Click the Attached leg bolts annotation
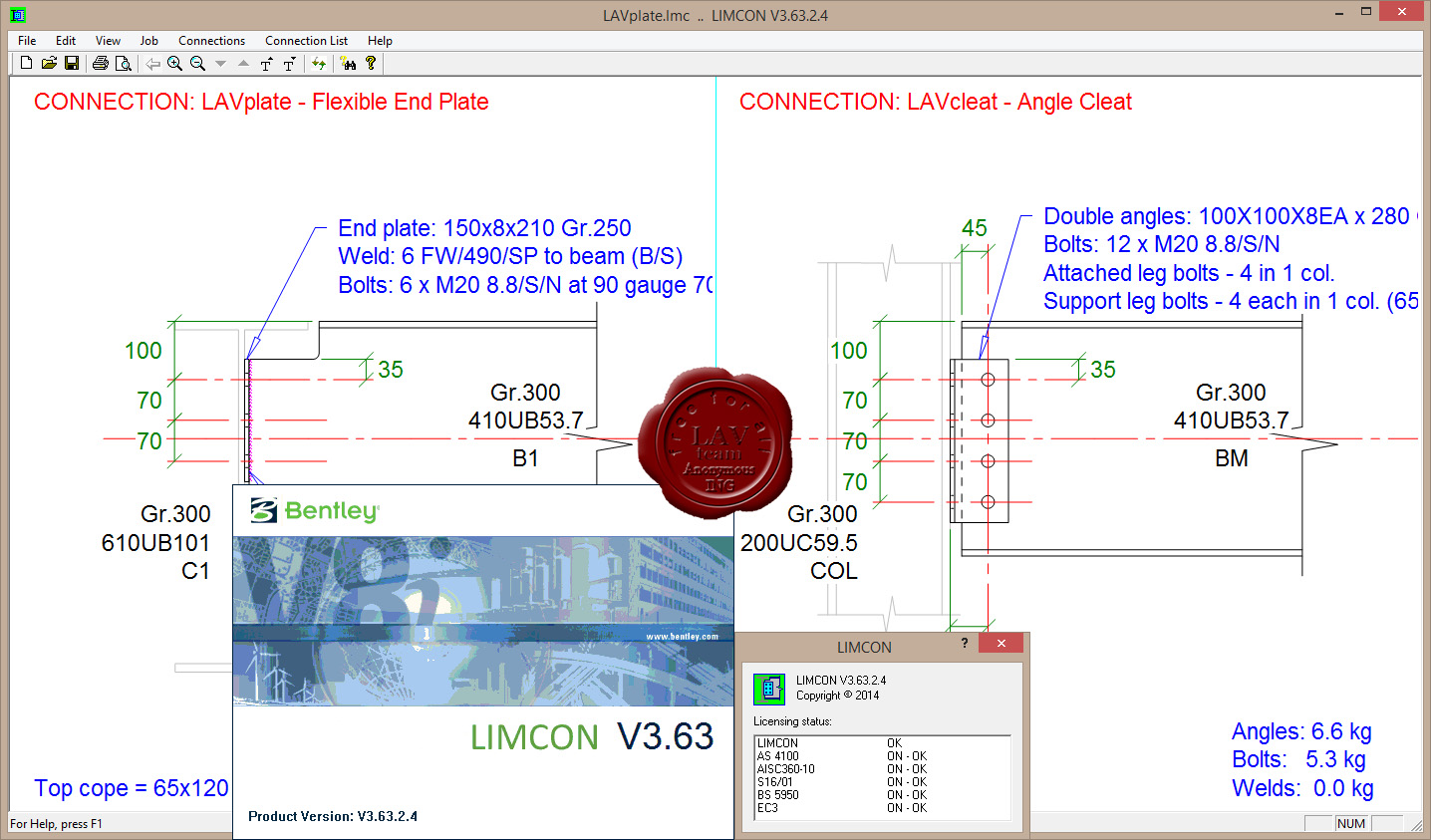Image resolution: width=1431 pixels, height=840 pixels. coord(1189,273)
